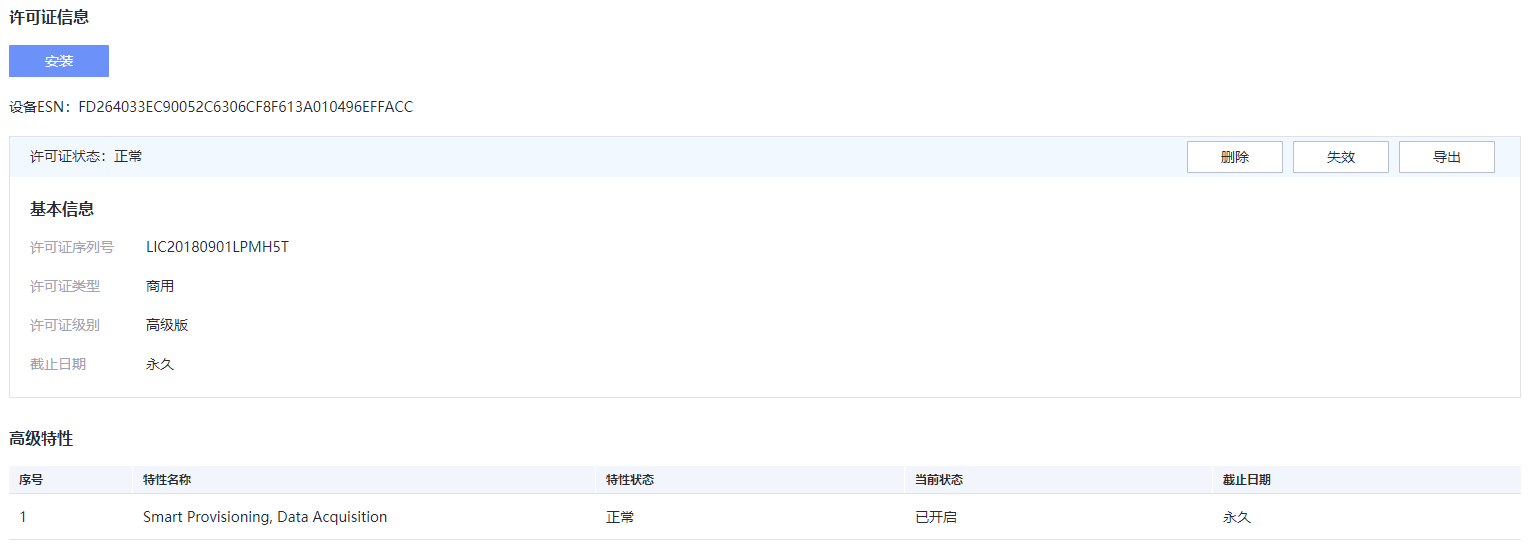Click the 许可证类型 label

[65, 286]
